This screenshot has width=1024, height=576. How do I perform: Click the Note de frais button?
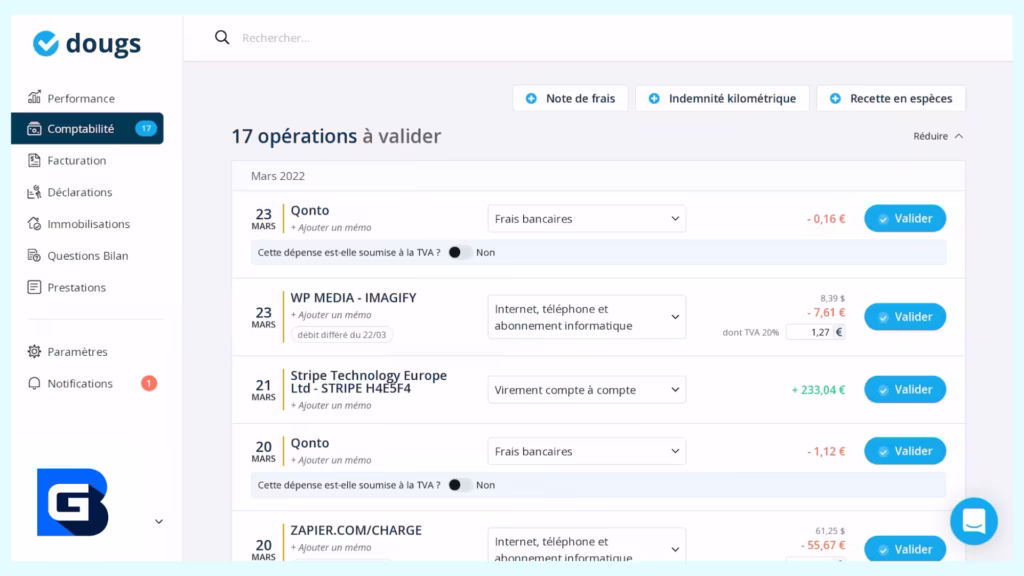(x=570, y=98)
